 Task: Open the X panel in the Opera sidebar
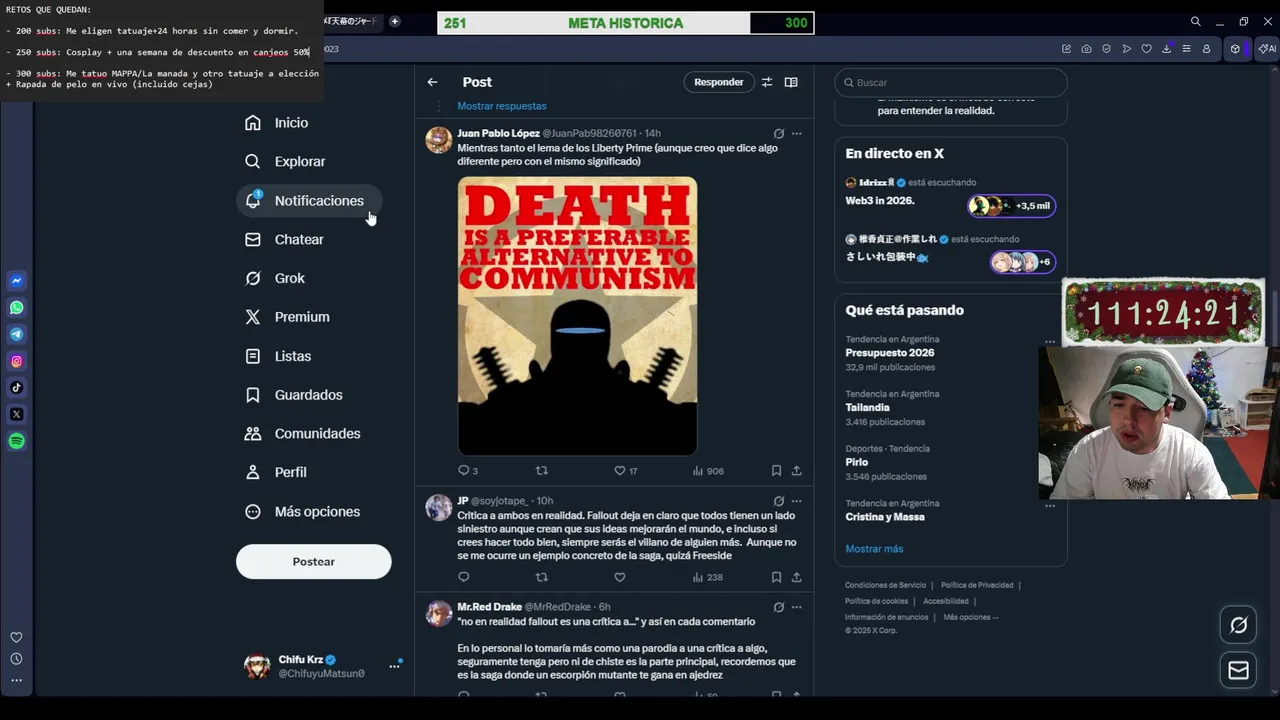(16, 414)
